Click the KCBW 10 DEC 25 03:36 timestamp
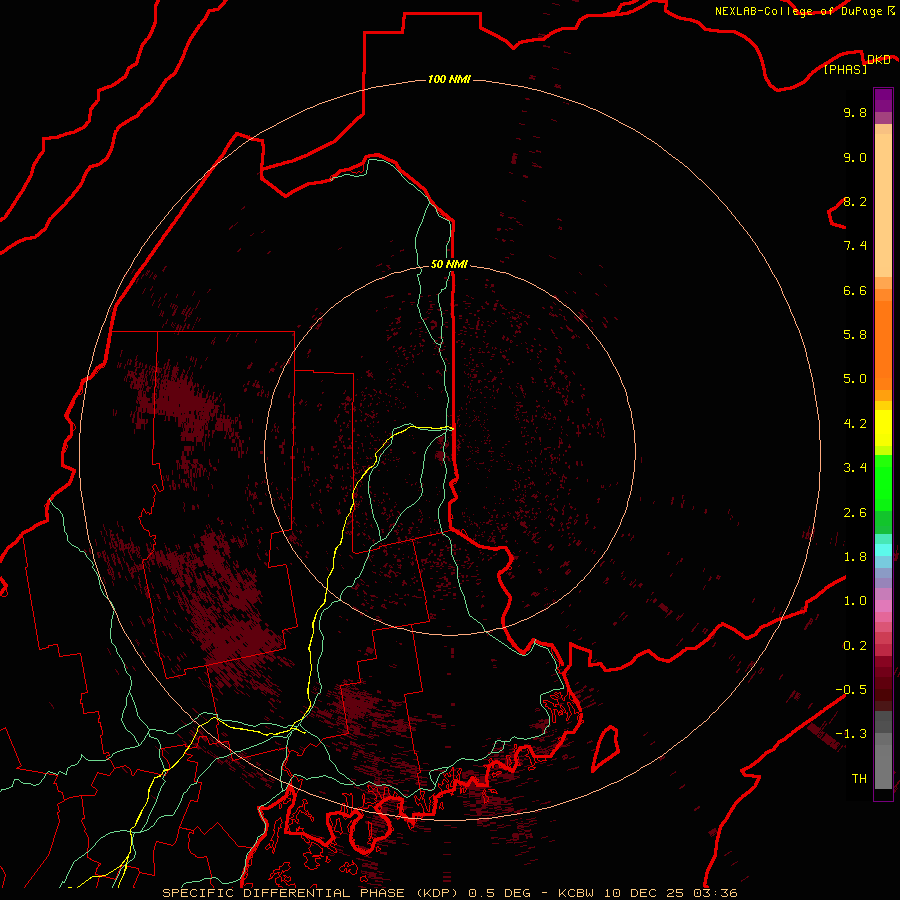This screenshot has height=900, width=900. [x=648, y=893]
